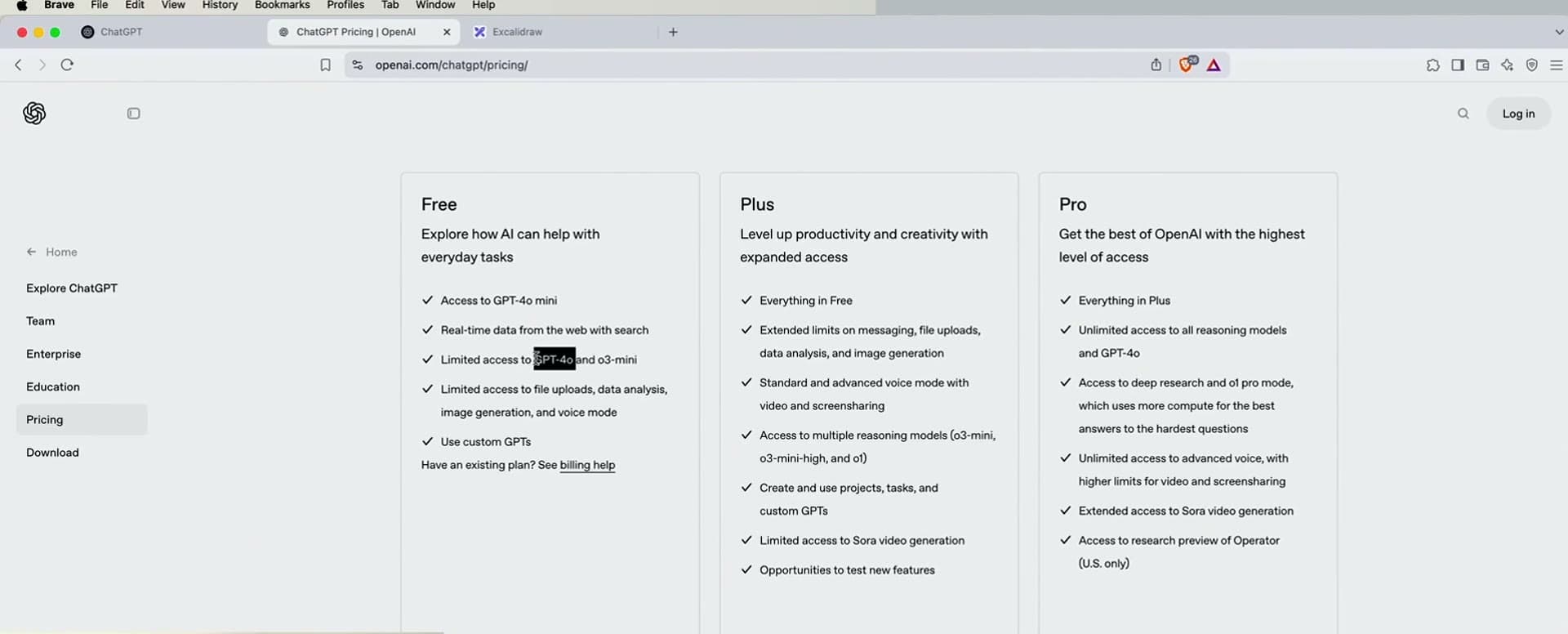Select Pricing in the sidebar
The height and width of the screenshot is (634, 1568).
(x=82, y=419)
